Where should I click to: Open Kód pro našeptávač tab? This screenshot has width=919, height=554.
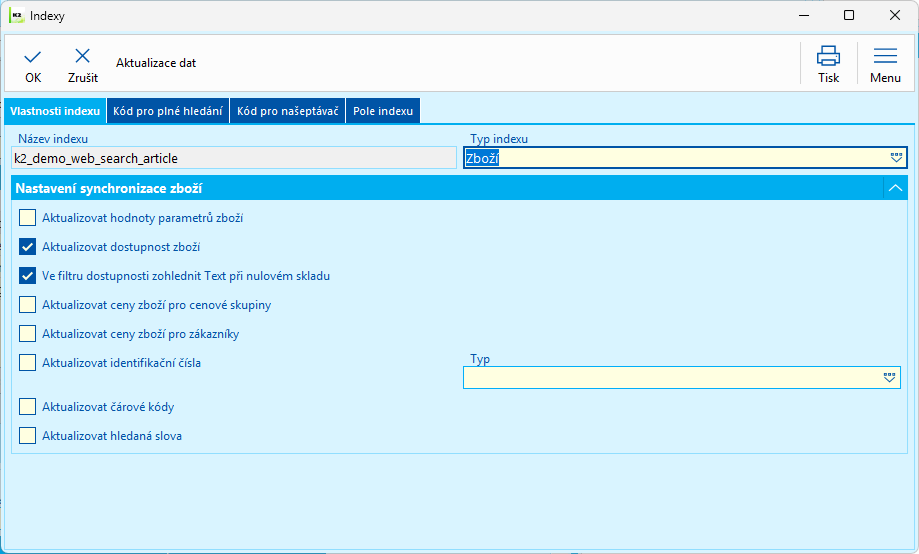[288, 111]
